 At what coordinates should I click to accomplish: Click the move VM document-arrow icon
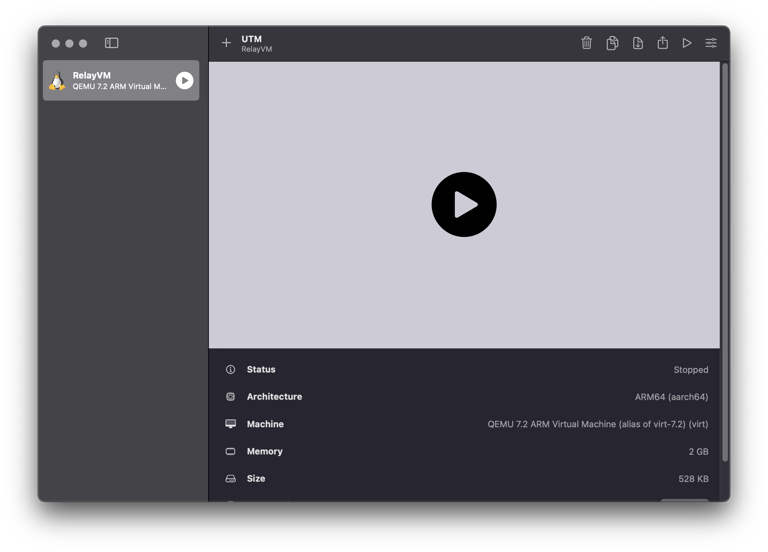coord(638,43)
